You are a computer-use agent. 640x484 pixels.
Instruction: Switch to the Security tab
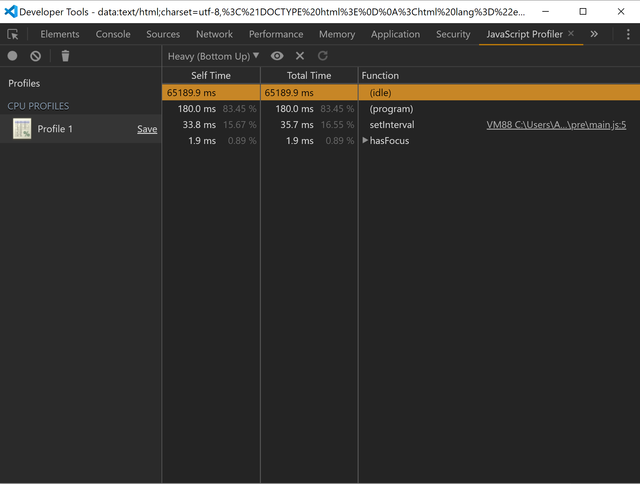tap(453, 34)
